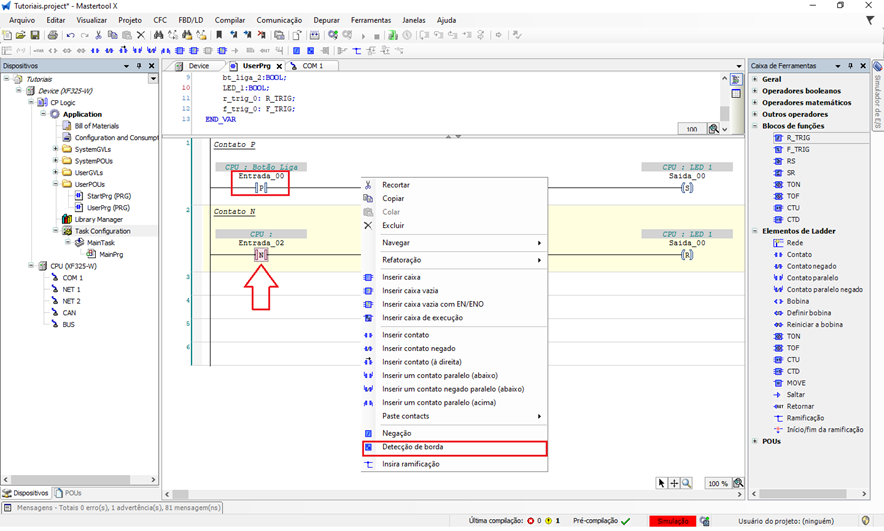Choose the MOVE ladder element
This screenshot has height=531, width=884.
[x=796, y=383]
